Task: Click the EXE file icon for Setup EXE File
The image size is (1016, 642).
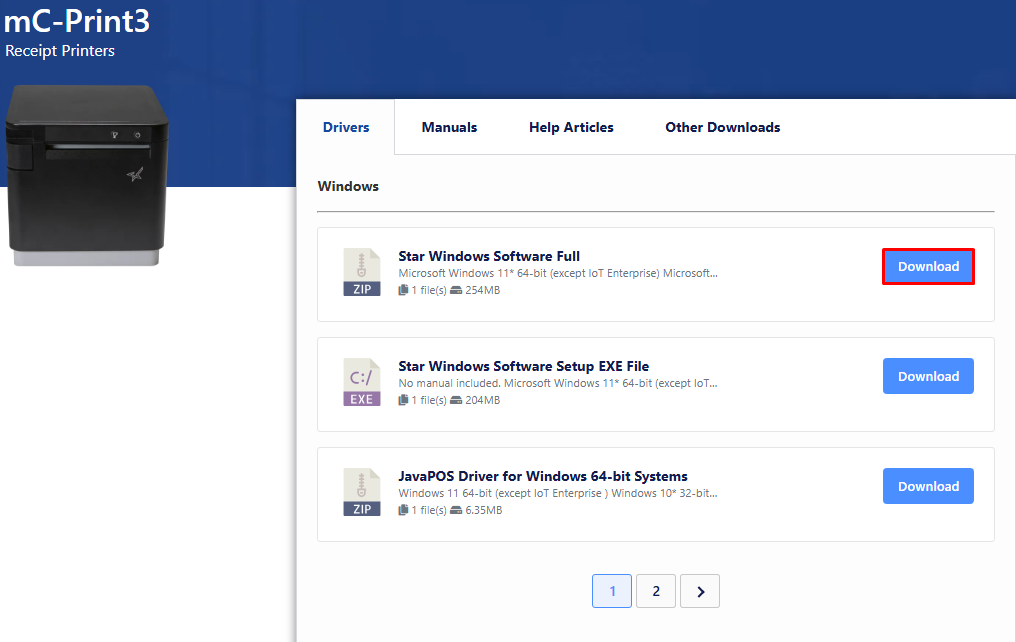Action: point(361,383)
